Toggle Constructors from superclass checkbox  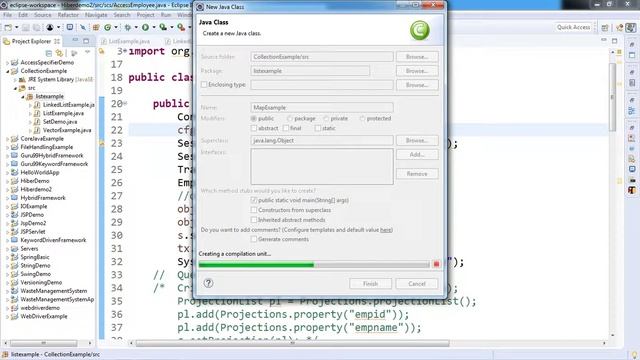pos(254,210)
